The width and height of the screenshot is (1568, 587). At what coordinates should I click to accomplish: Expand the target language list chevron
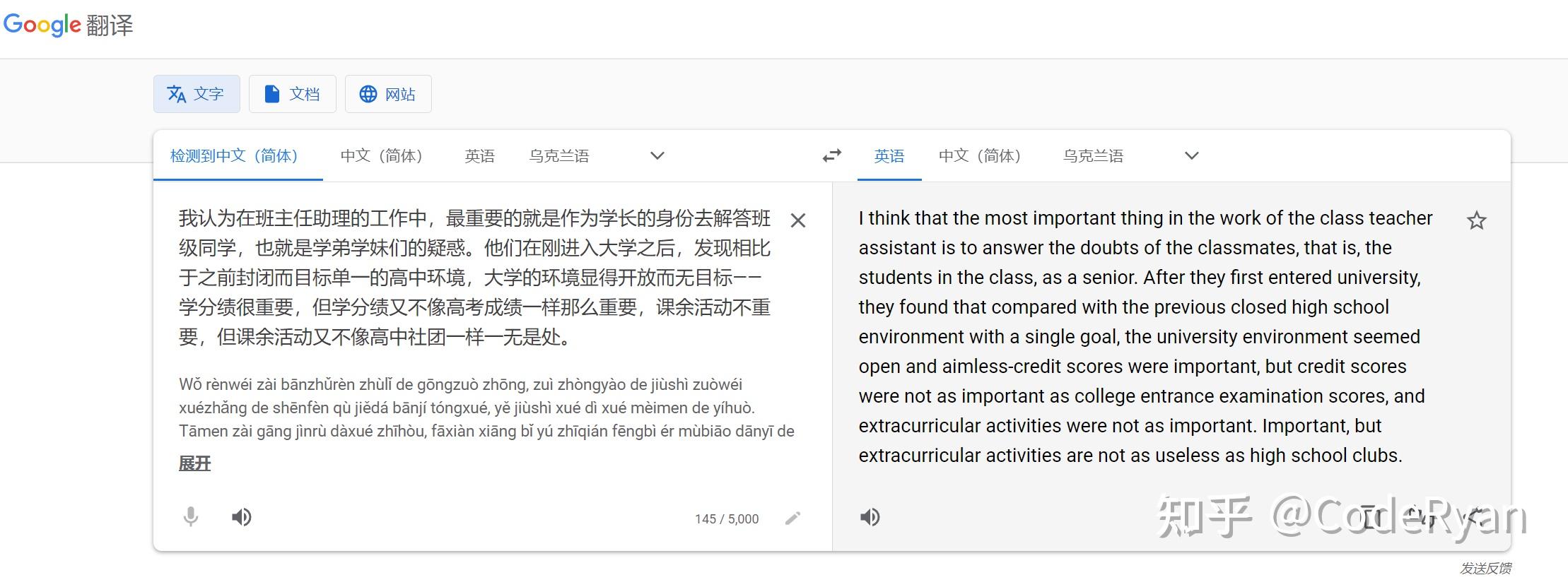point(1192,155)
